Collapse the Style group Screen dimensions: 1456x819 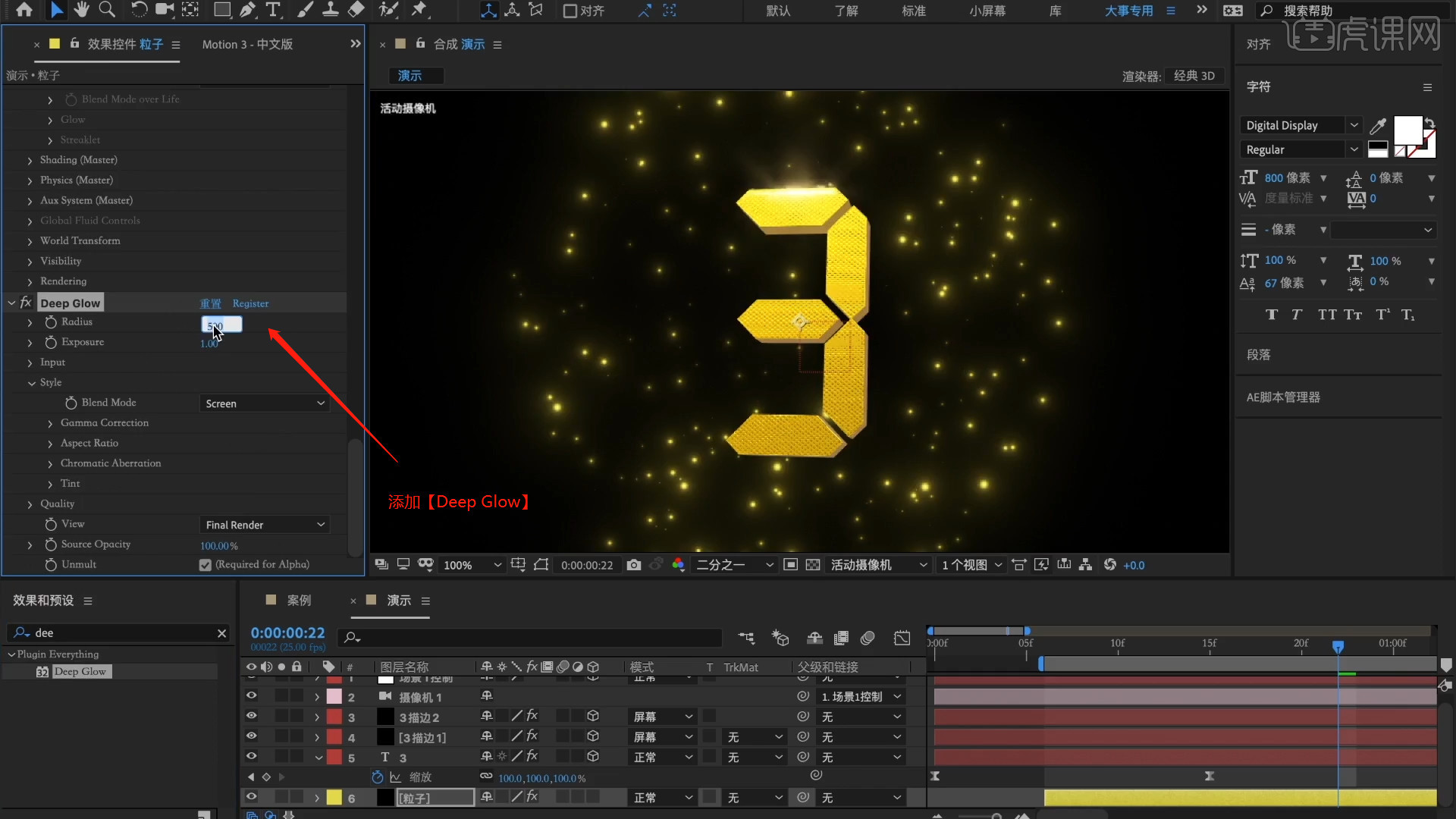[x=31, y=383]
